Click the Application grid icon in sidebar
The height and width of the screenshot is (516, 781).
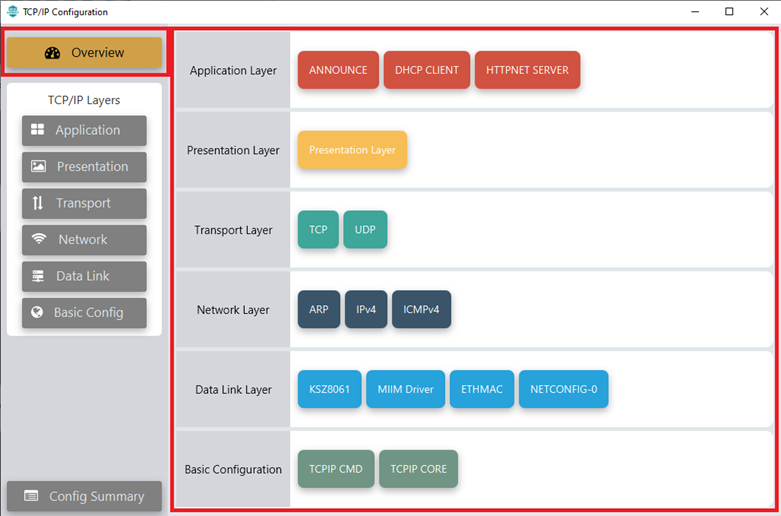click(x=37, y=130)
